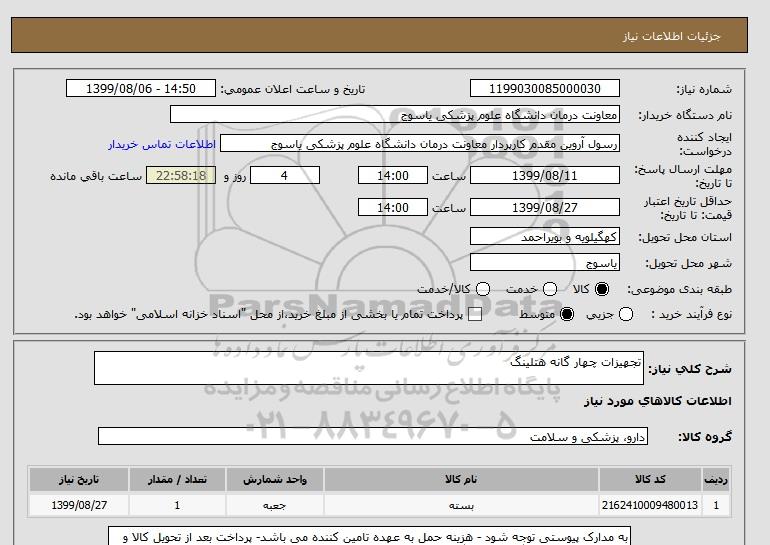
Task: Toggle the Islamic treasury bonds payment checkbox
Action: pyautogui.click(x=475, y=315)
